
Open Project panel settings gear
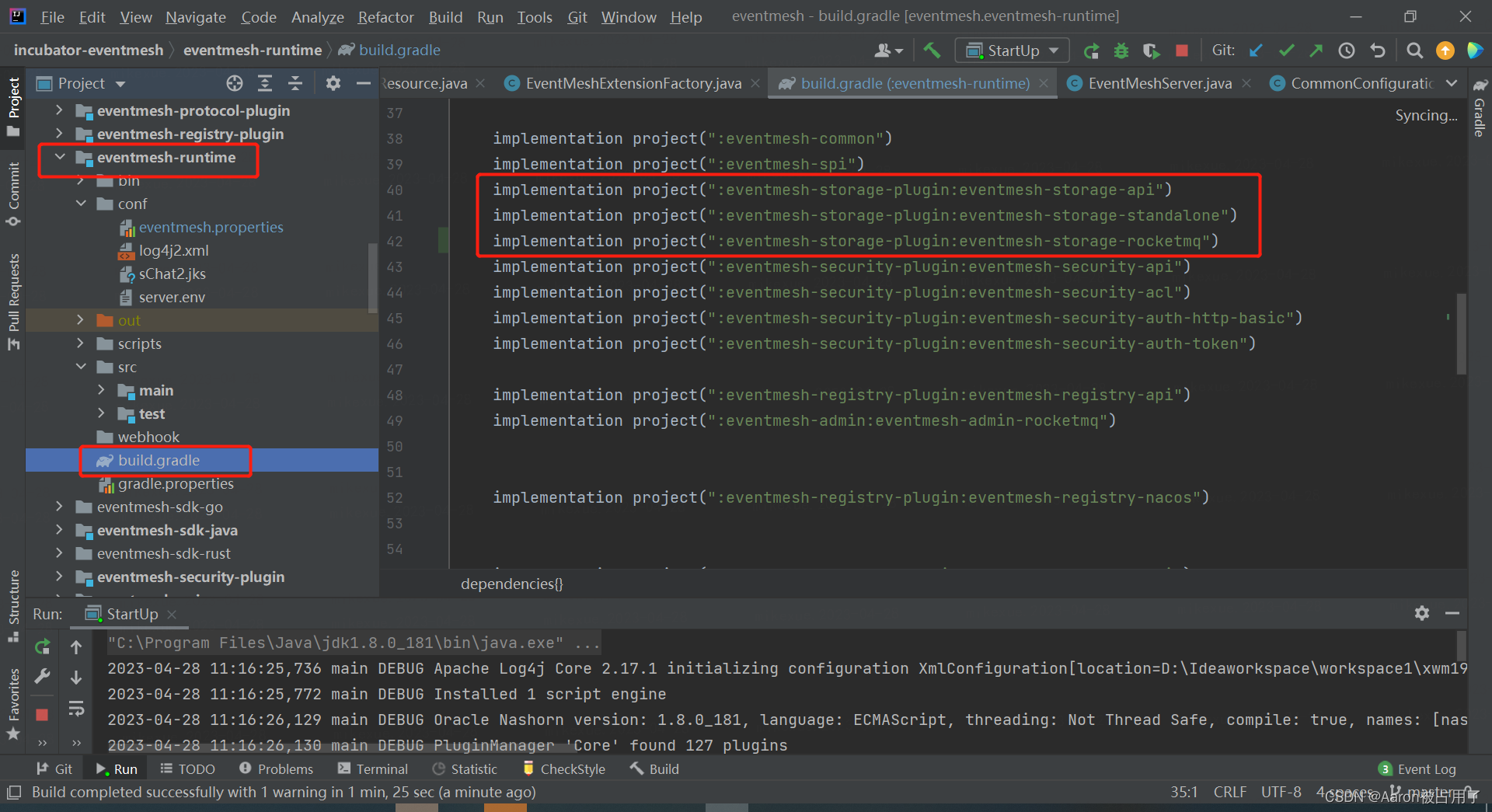pyautogui.click(x=333, y=83)
